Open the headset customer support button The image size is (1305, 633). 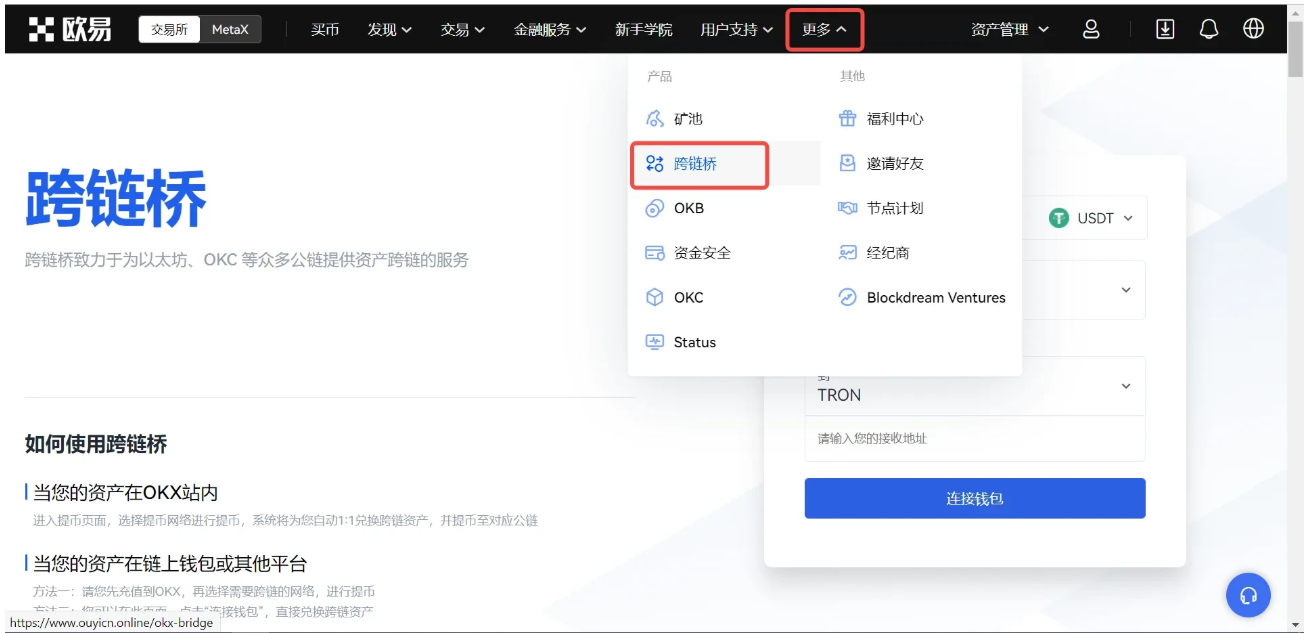point(1248,596)
